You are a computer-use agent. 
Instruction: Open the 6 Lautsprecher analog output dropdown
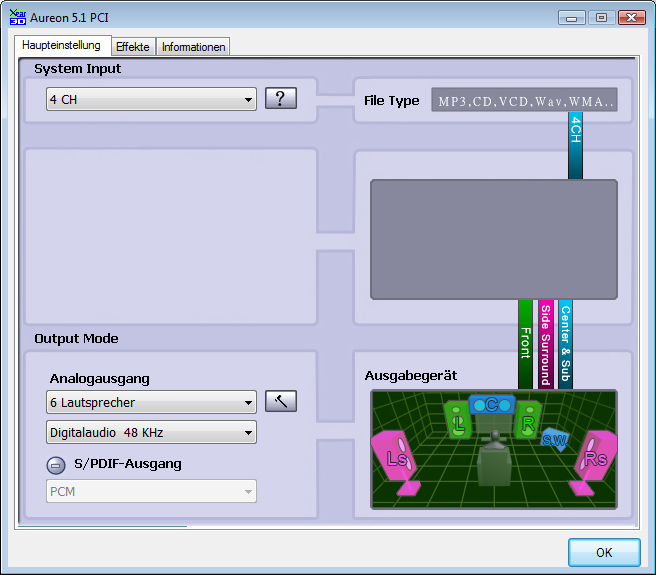click(151, 402)
